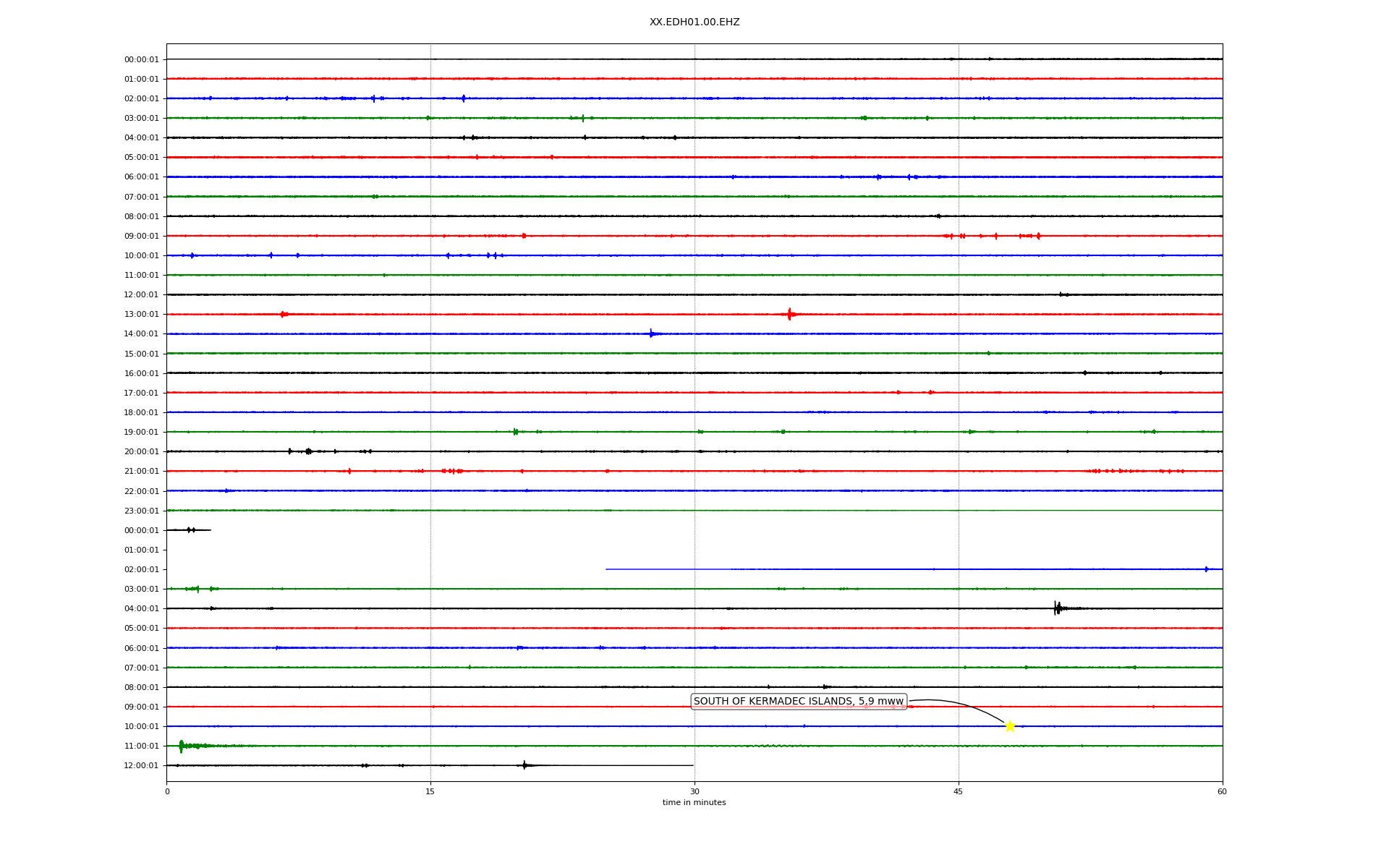
Task: Select the 18:00:01 row label
Action: (x=141, y=412)
